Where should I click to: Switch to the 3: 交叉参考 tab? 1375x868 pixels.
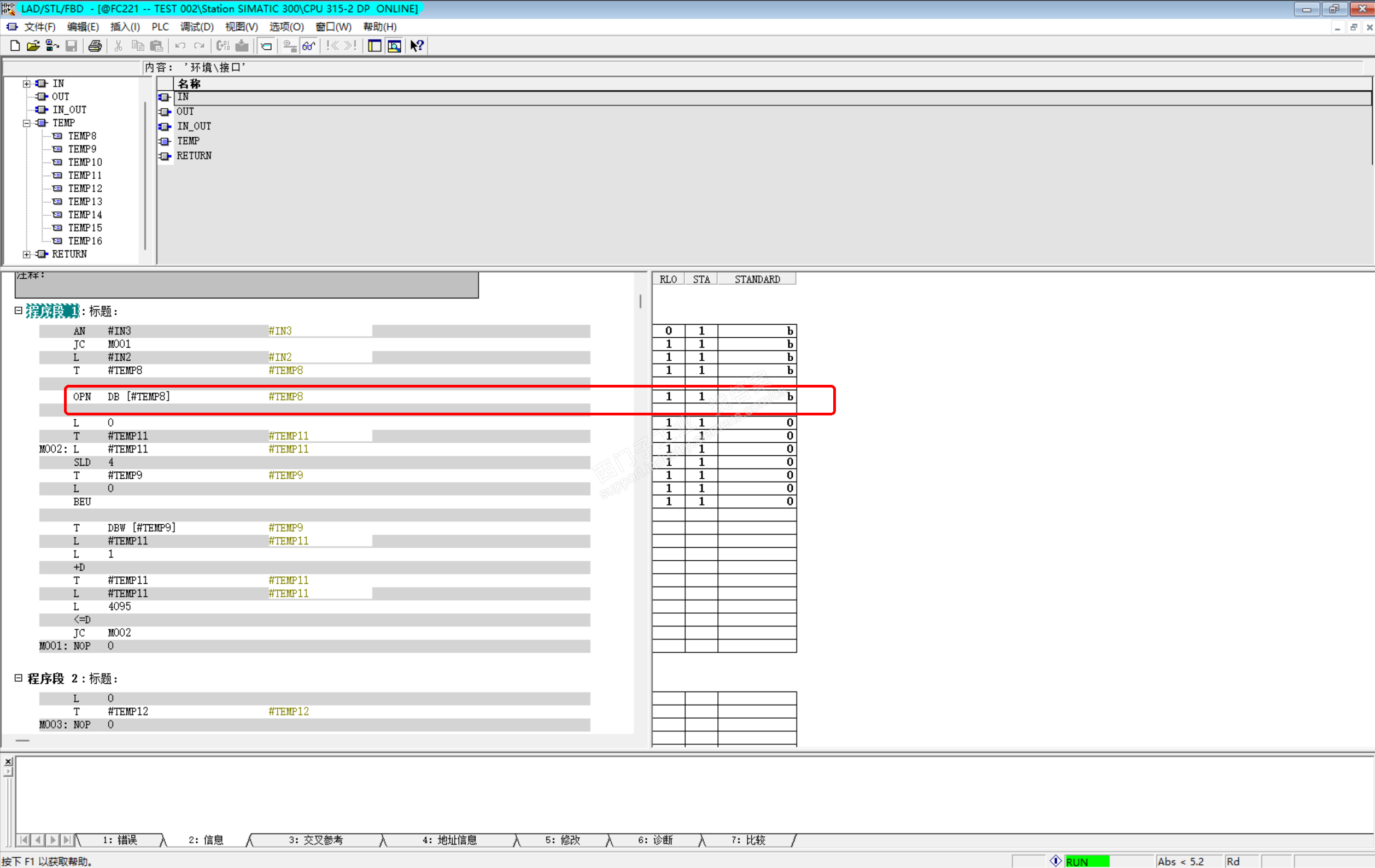click(315, 840)
